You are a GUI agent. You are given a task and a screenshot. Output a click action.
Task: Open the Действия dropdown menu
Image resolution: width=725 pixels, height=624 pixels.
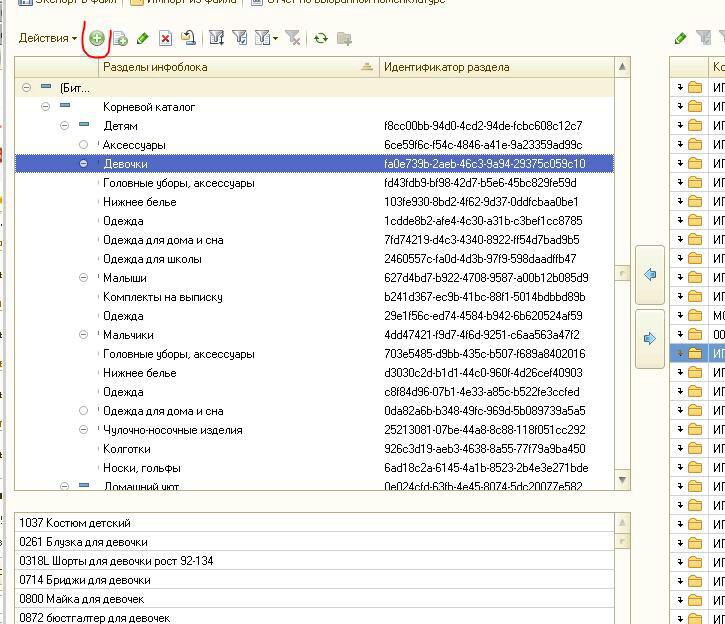pyautogui.click(x=47, y=38)
